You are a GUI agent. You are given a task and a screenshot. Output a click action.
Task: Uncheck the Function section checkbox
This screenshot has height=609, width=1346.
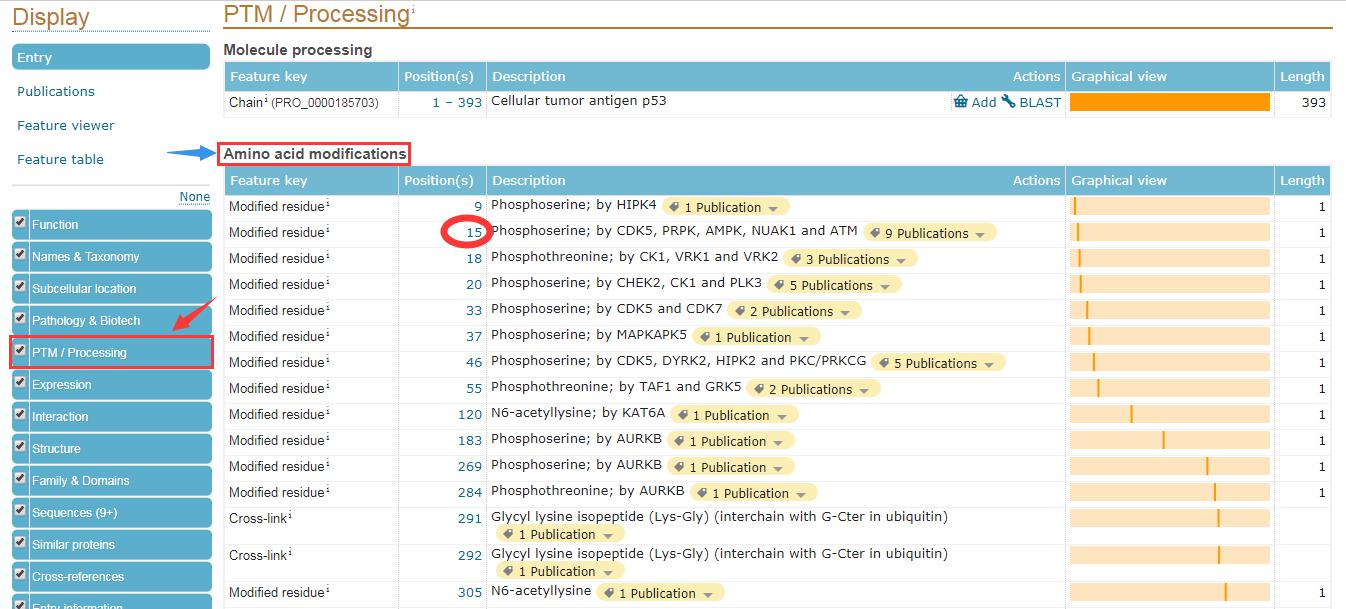click(x=21, y=222)
